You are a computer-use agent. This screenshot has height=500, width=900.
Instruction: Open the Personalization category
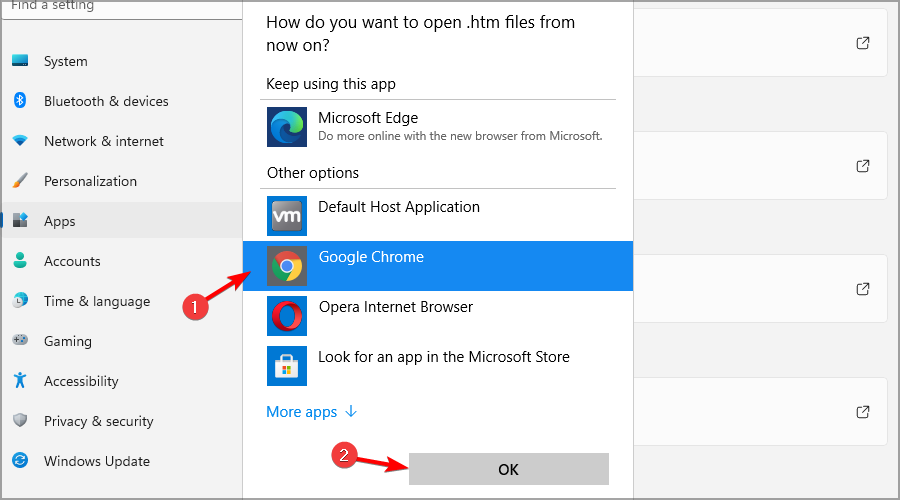point(122,181)
